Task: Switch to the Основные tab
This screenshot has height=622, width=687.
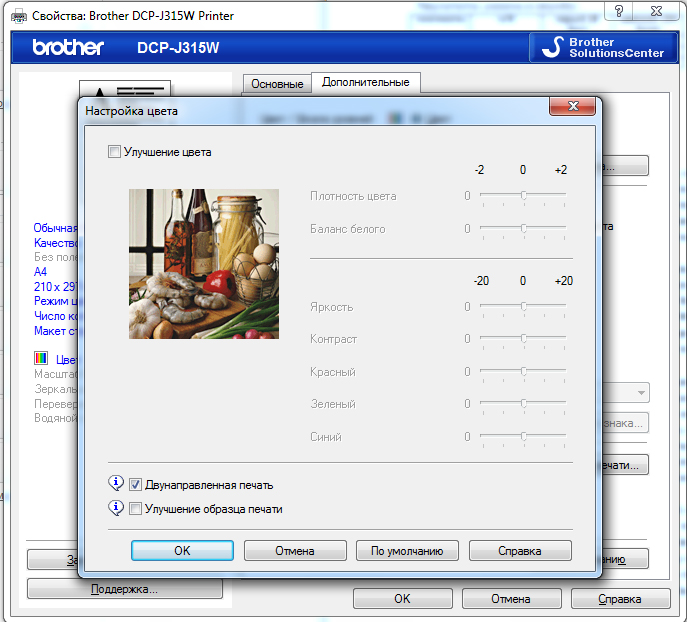Action: coord(276,84)
